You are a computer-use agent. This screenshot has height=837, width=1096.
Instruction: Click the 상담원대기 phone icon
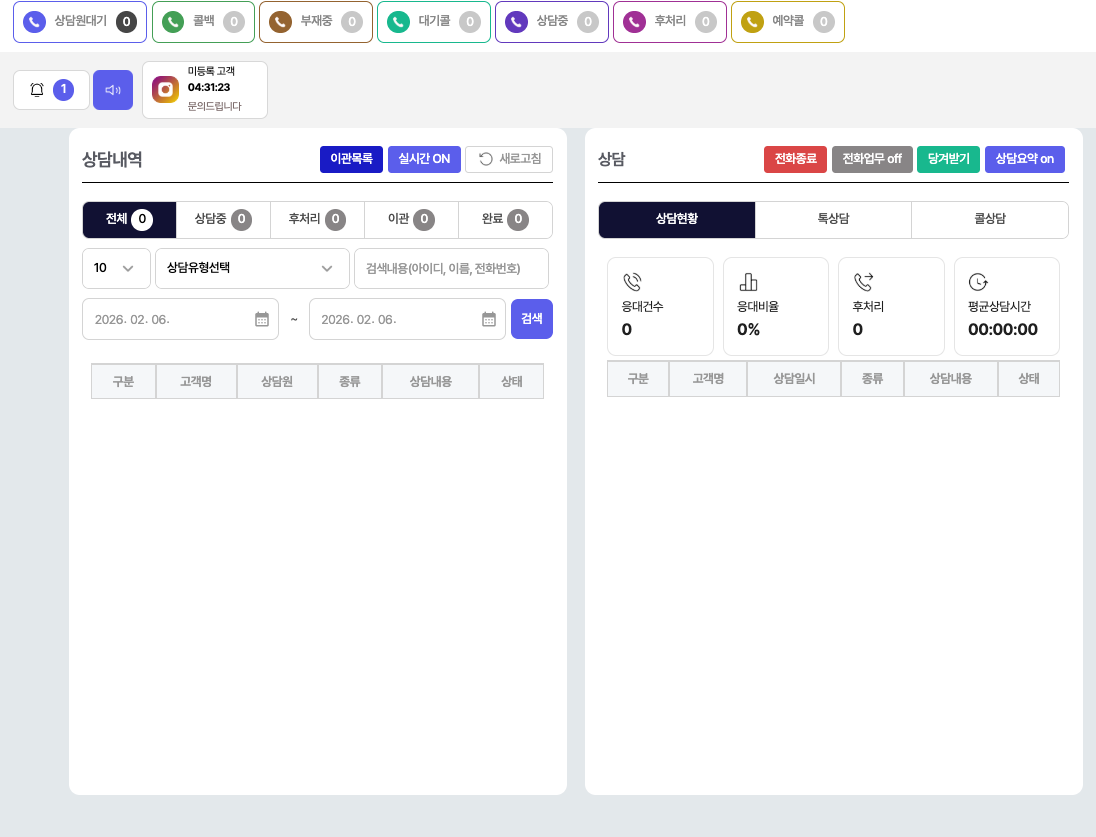[34, 22]
